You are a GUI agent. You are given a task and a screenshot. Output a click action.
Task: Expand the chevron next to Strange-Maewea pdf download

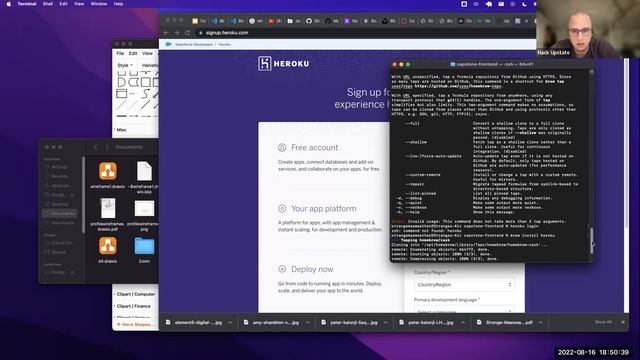(541, 322)
